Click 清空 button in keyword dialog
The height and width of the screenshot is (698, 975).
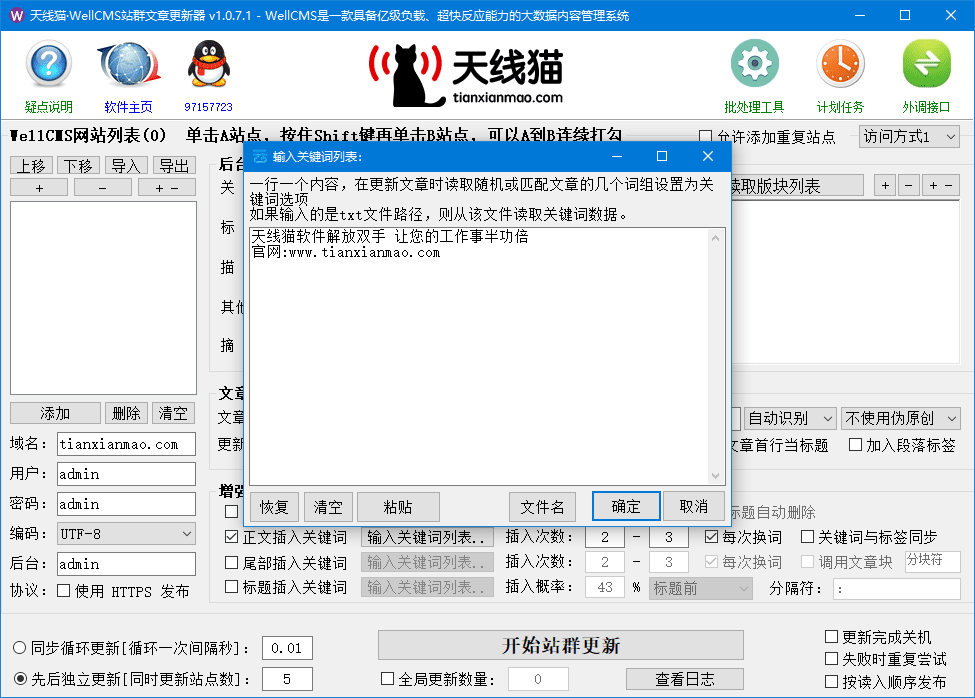point(328,507)
